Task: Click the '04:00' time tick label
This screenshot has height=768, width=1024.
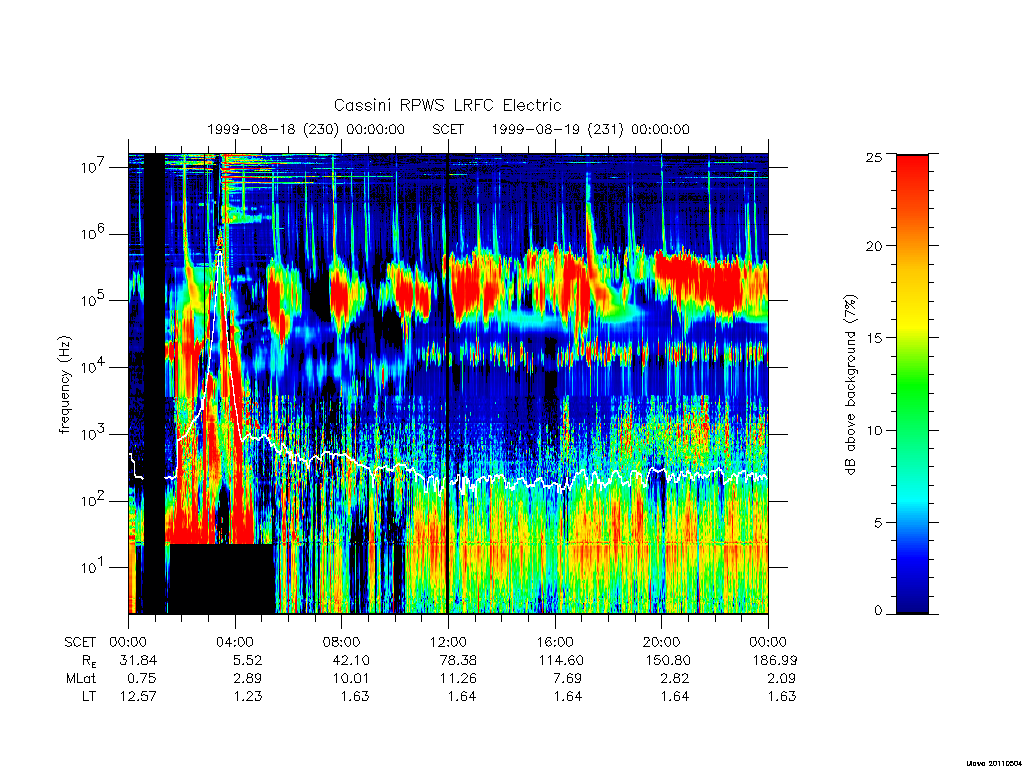Action: tap(235, 642)
